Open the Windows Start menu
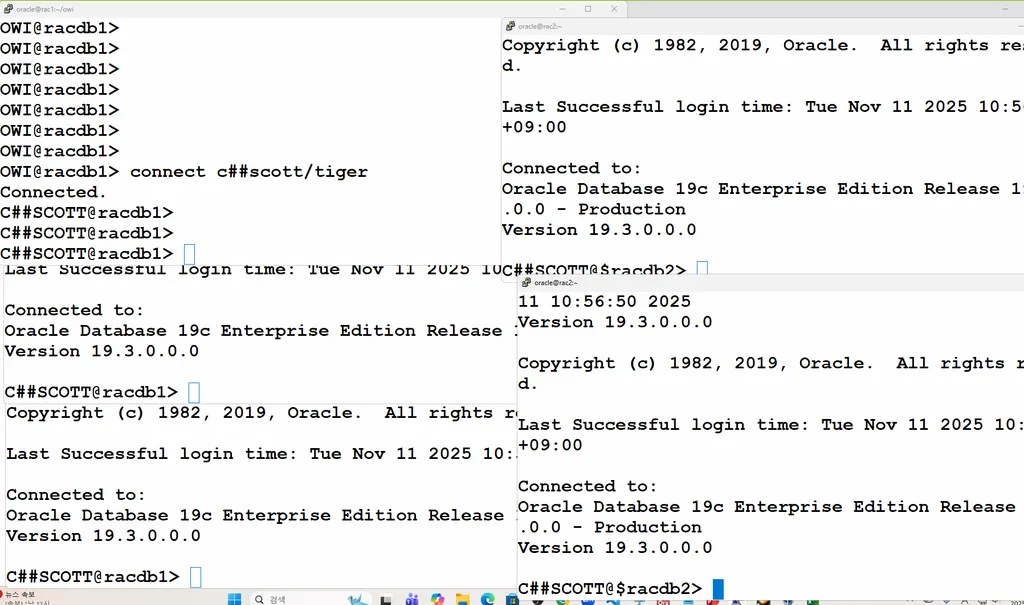The image size is (1024, 605). [x=234, y=599]
